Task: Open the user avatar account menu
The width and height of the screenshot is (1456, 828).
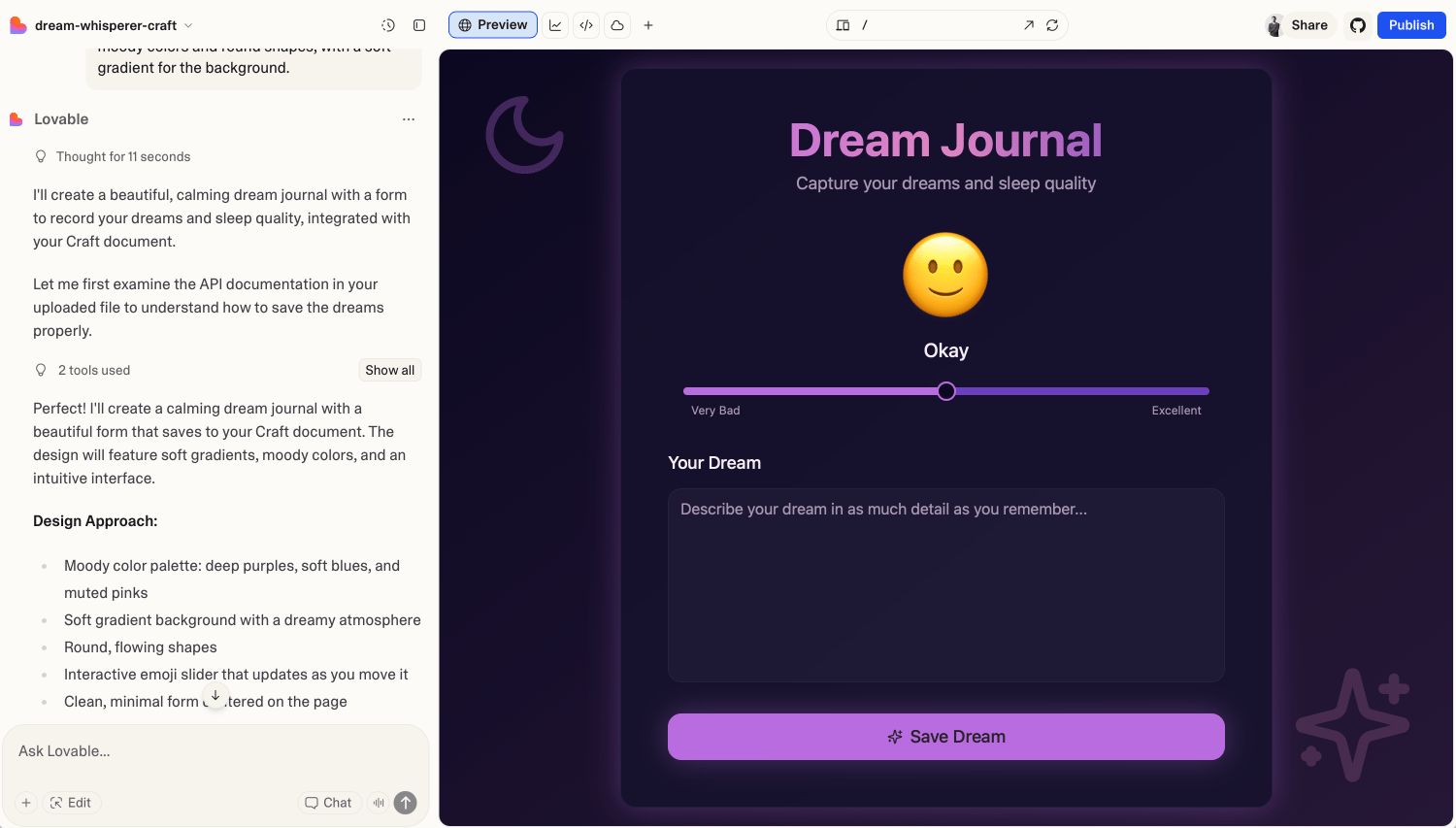Action: tap(1273, 25)
